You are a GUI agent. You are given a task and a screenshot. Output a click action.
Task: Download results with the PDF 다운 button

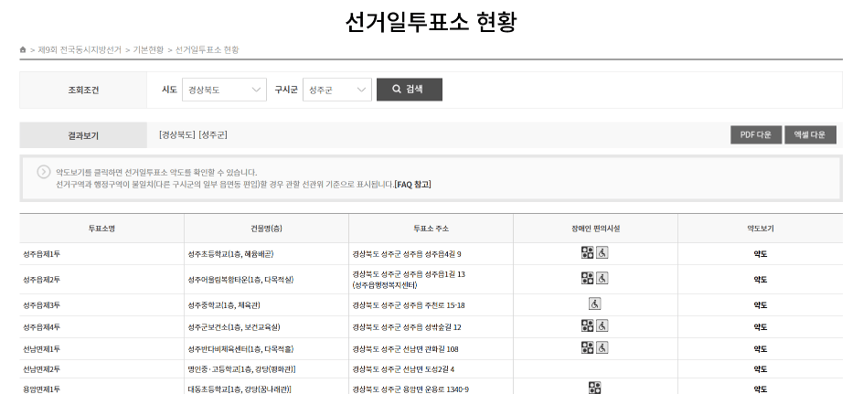[x=756, y=135]
